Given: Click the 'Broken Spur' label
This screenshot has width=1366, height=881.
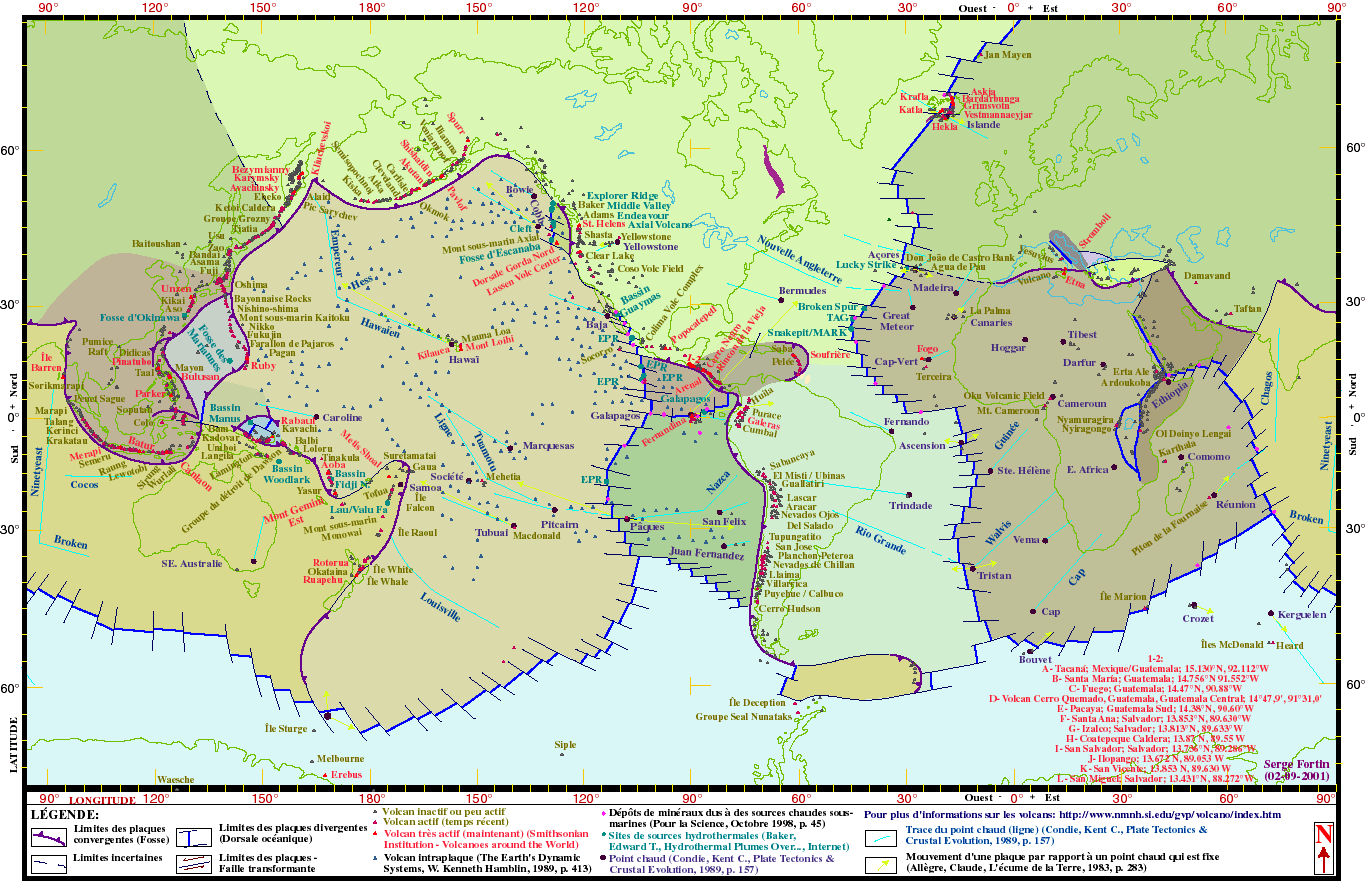Looking at the screenshot, I should click(829, 306).
